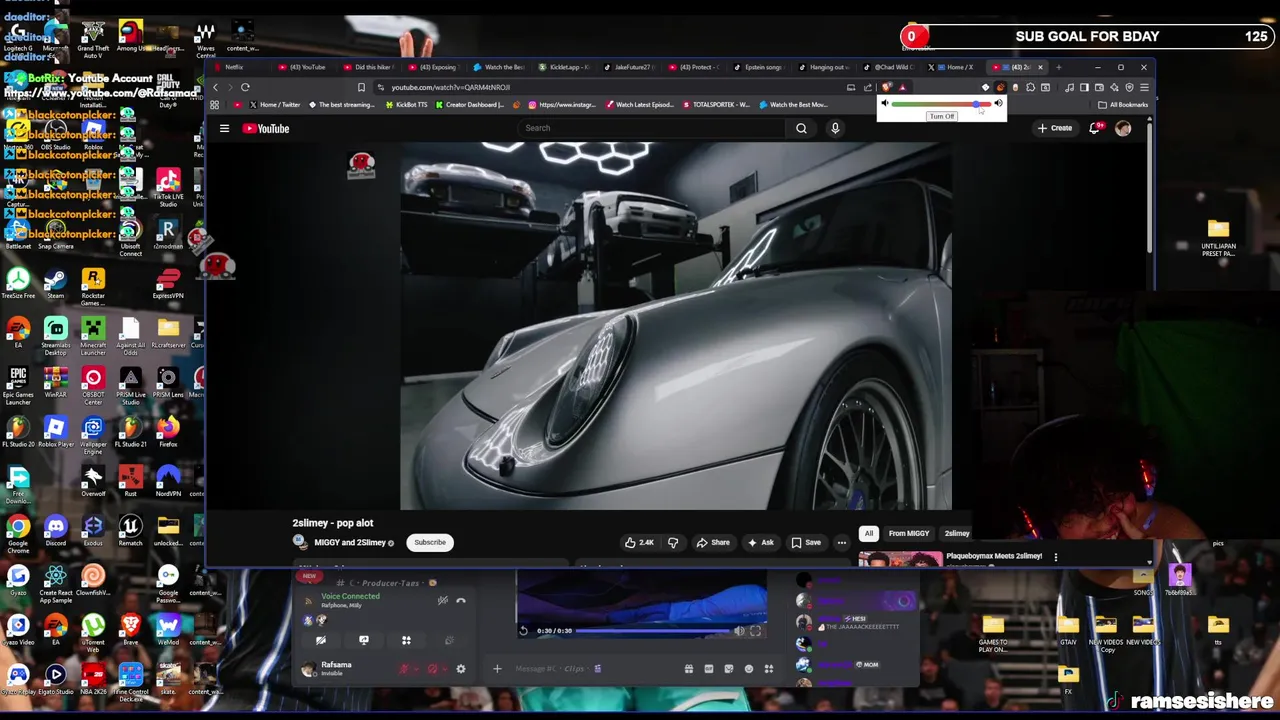This screenshot has height=720, width=1280.
Task: Fullscreen the Discord embedded clip
Action: [x=756, y=631]
